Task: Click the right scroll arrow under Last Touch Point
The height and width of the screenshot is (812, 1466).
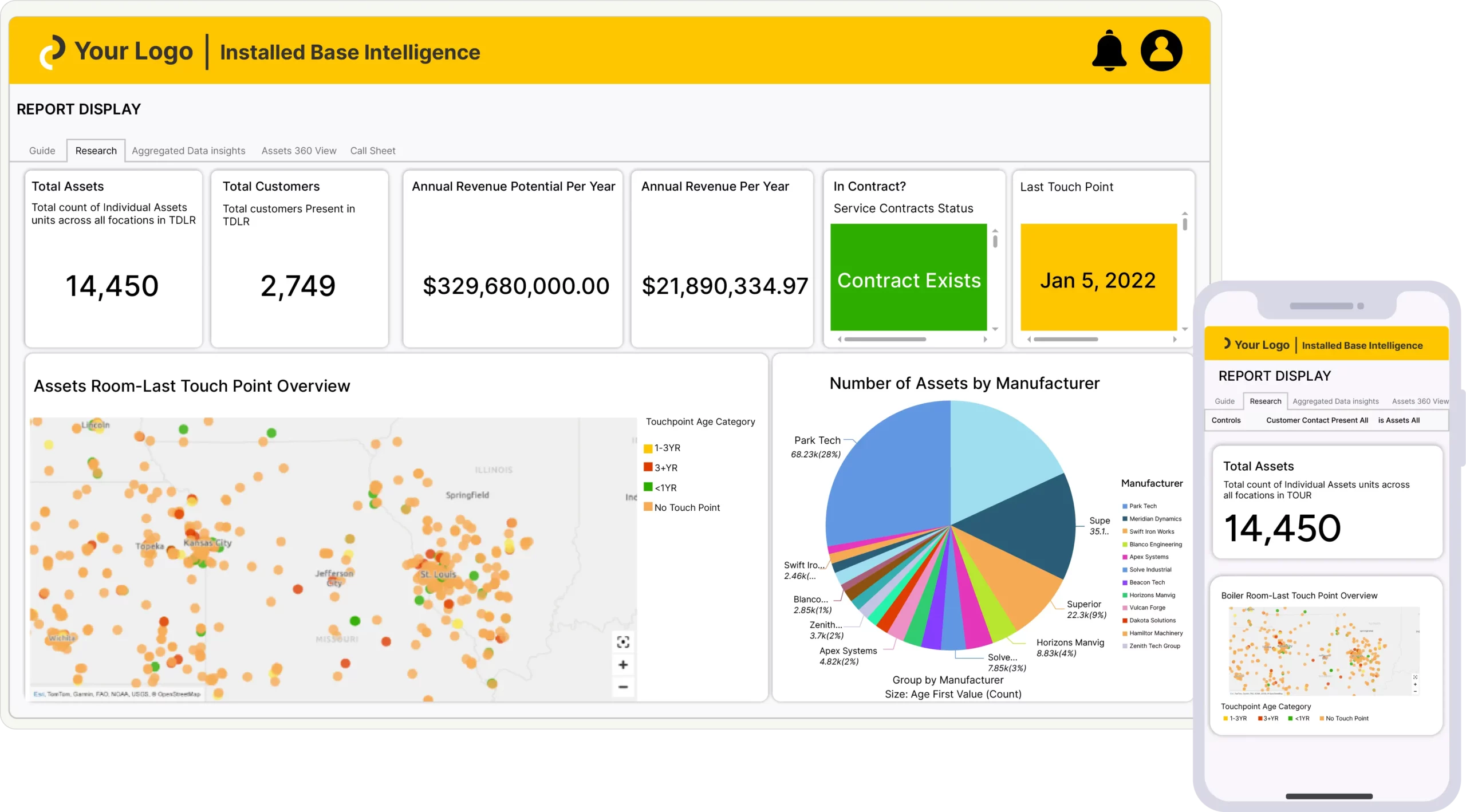Action: click(x=1175, y=340)
